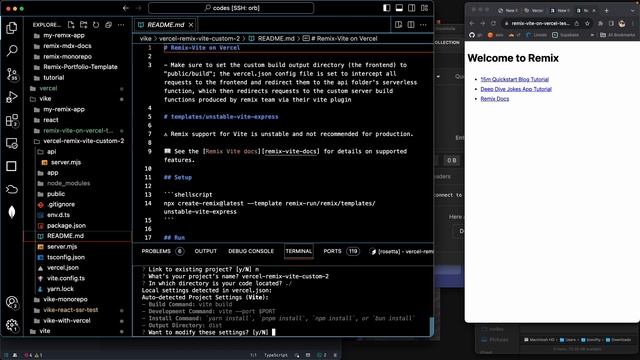
Task: Open Deep Dive Jokes App Tutorial link
Action: click(516, 89)
